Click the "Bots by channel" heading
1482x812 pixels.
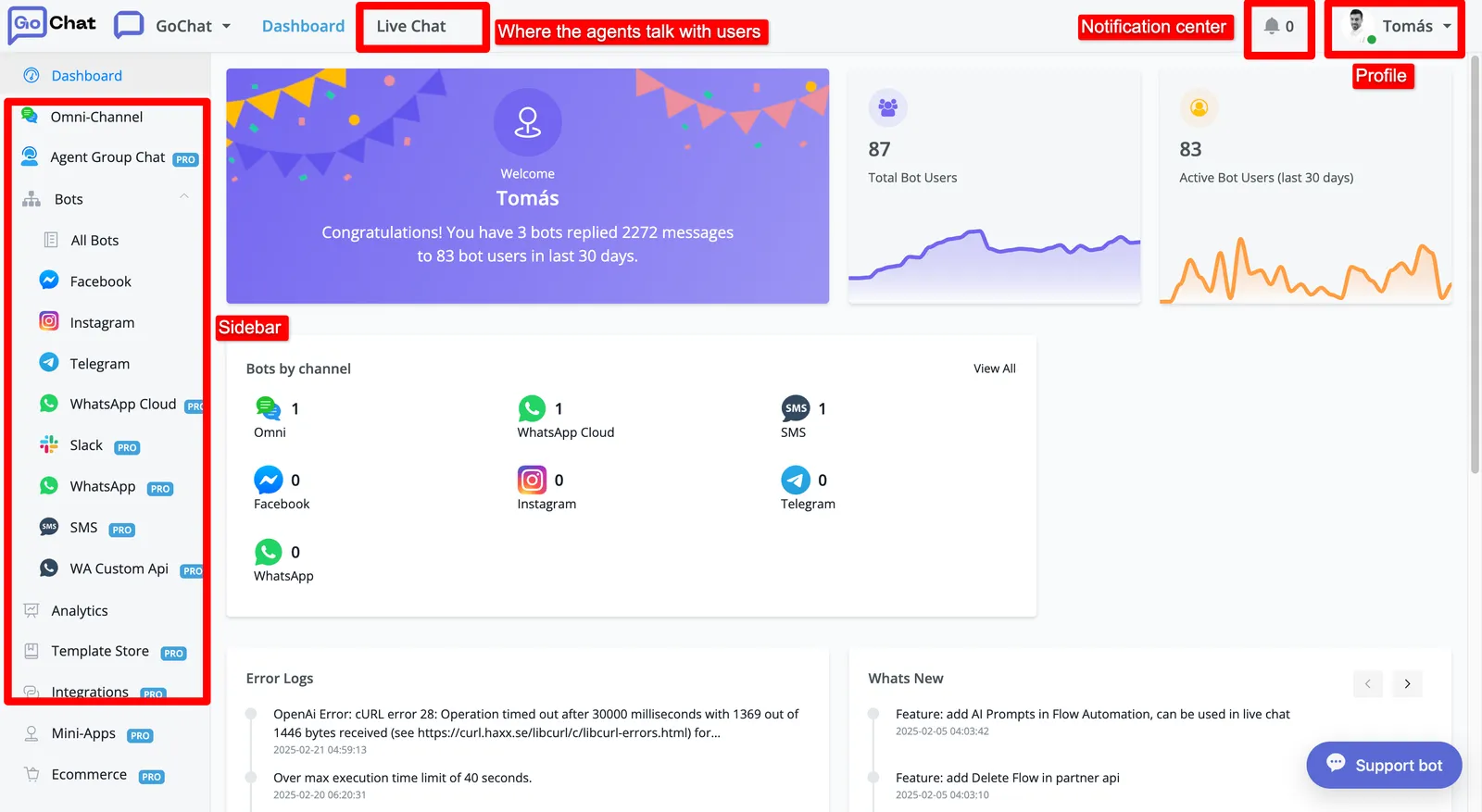(298, 369)
